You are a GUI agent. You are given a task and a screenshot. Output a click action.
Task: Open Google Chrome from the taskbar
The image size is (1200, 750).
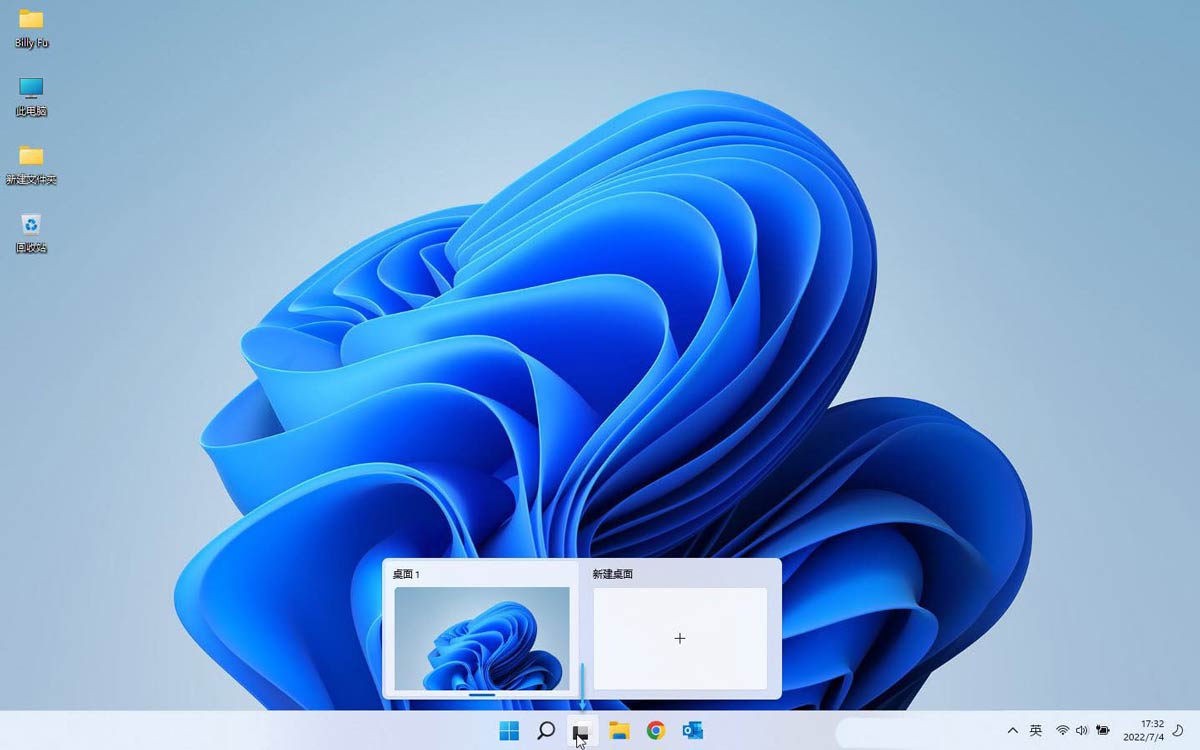click(x=656, y=731)
